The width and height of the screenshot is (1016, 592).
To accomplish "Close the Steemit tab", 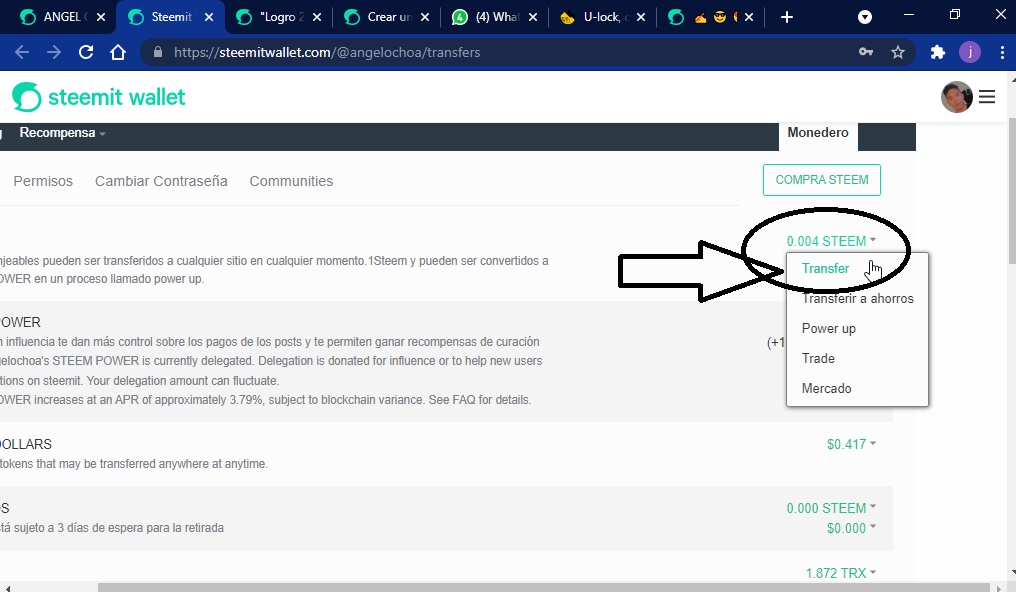I will 209,17.
